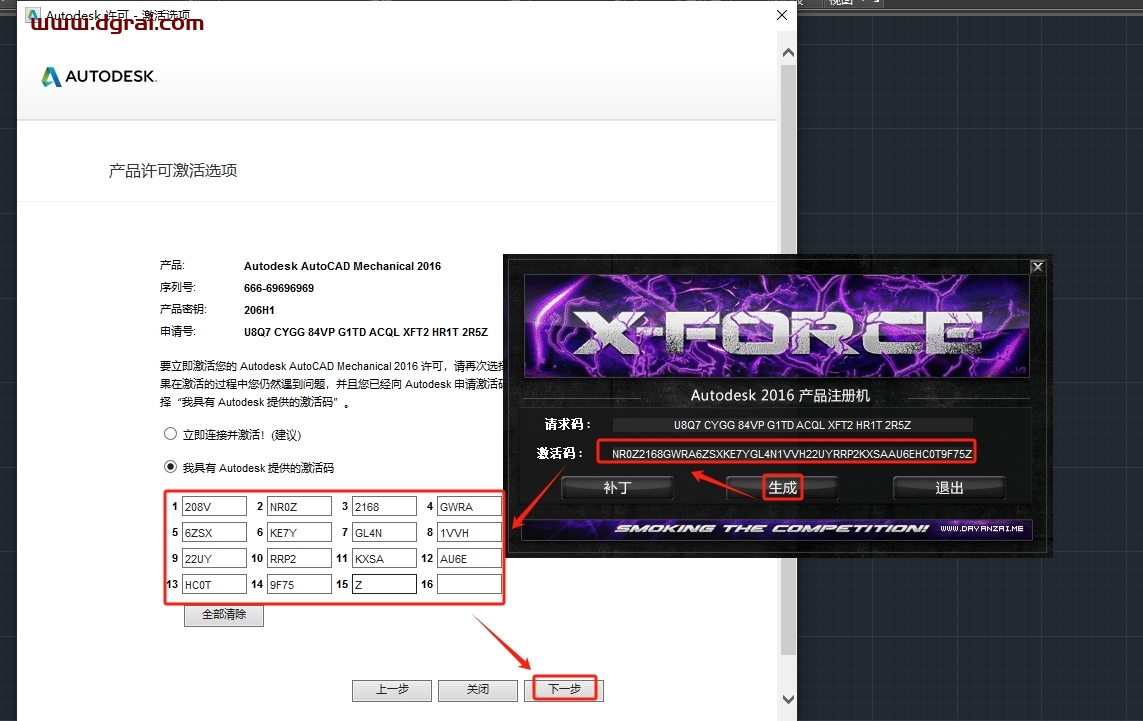Click the keygen close X icon
1143x721 pixels.
1037,266
